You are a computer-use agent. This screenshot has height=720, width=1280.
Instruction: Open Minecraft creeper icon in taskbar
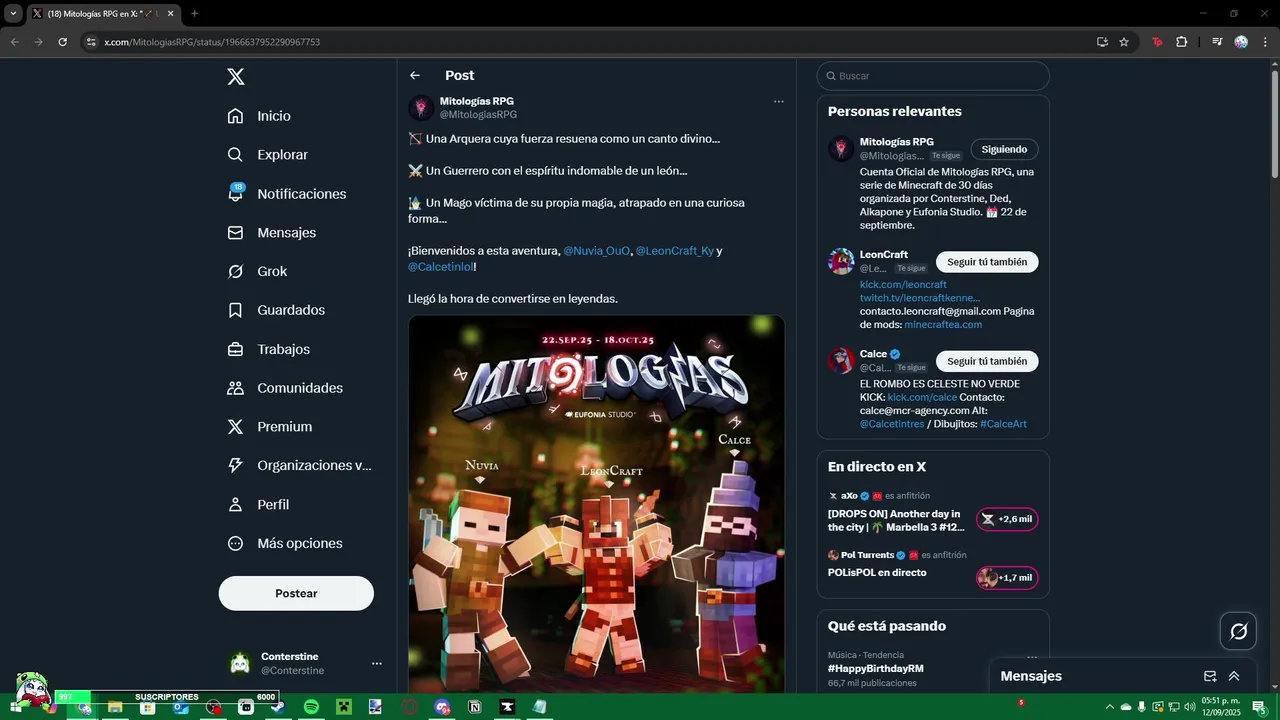tap(343, 707)
